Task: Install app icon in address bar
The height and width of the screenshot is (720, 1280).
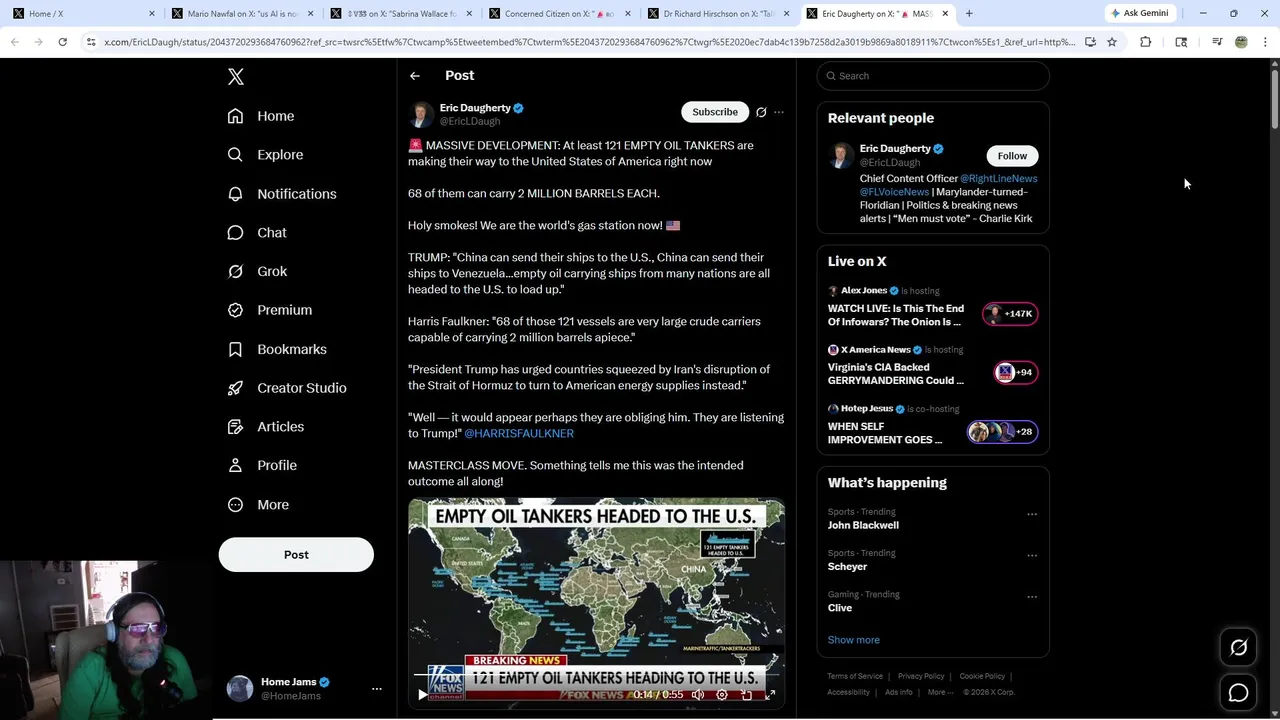Action: tap(1090, 42)
